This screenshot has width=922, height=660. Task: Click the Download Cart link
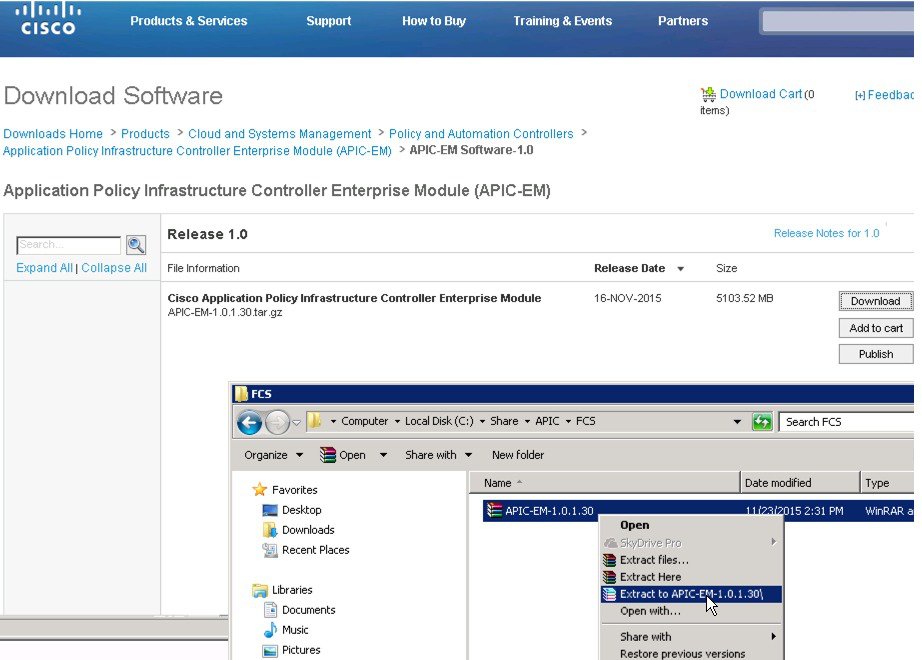pos(761,94)
